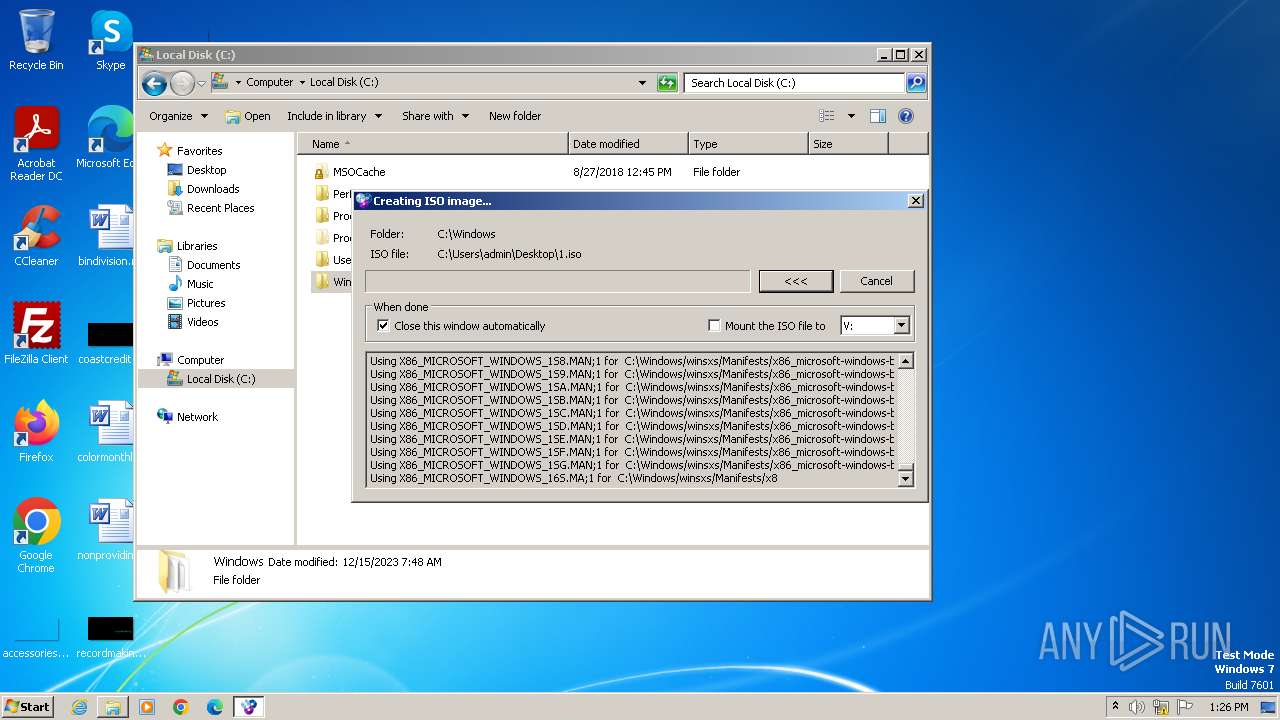Image resolution: width=1280 pixels, height=720 pixels.
Task: Expand Computer breadcrumb arrow
Action: click(x=302, y=83)
